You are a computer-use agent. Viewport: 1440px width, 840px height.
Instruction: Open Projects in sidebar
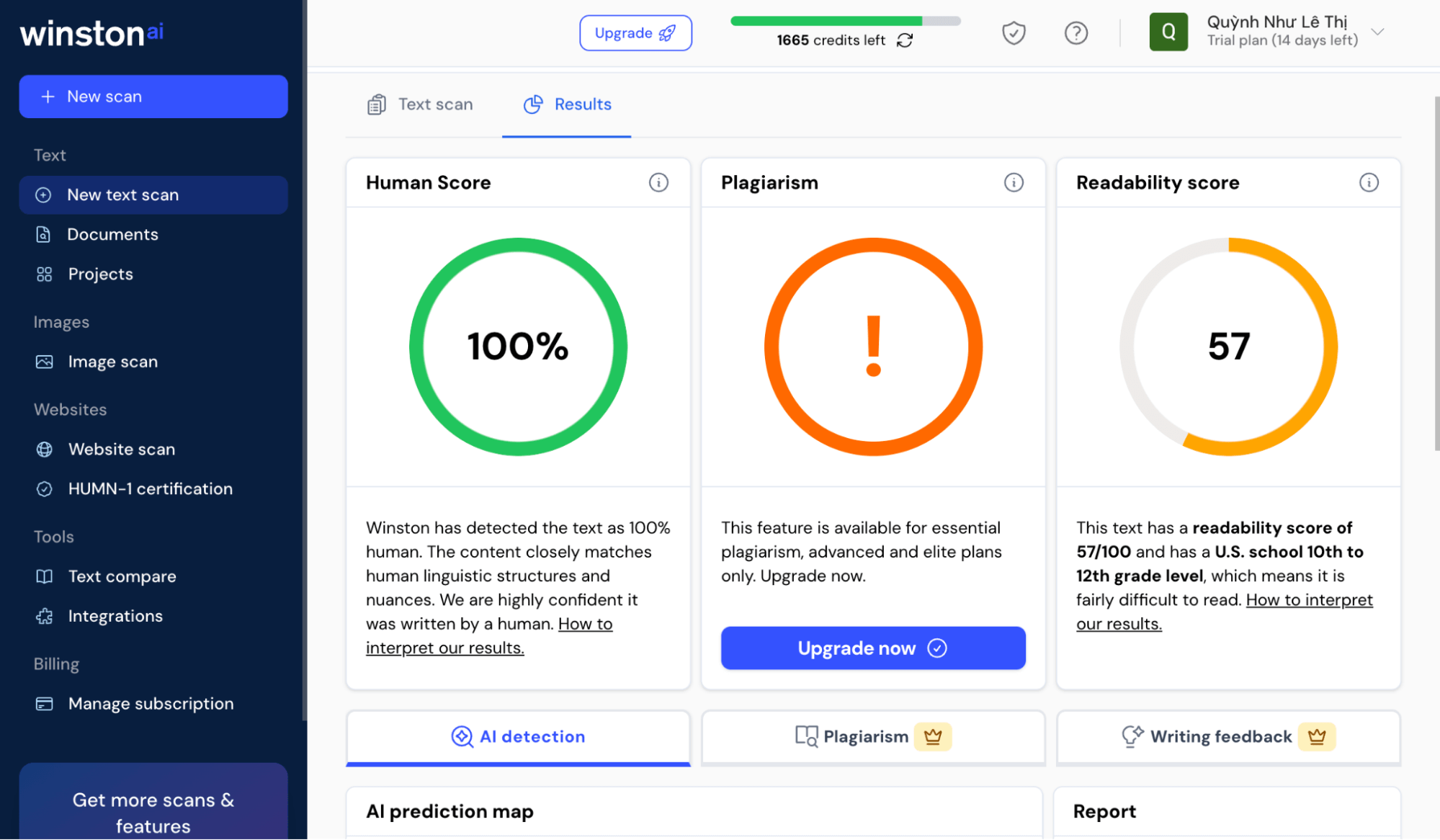click(x=153, y=274)
